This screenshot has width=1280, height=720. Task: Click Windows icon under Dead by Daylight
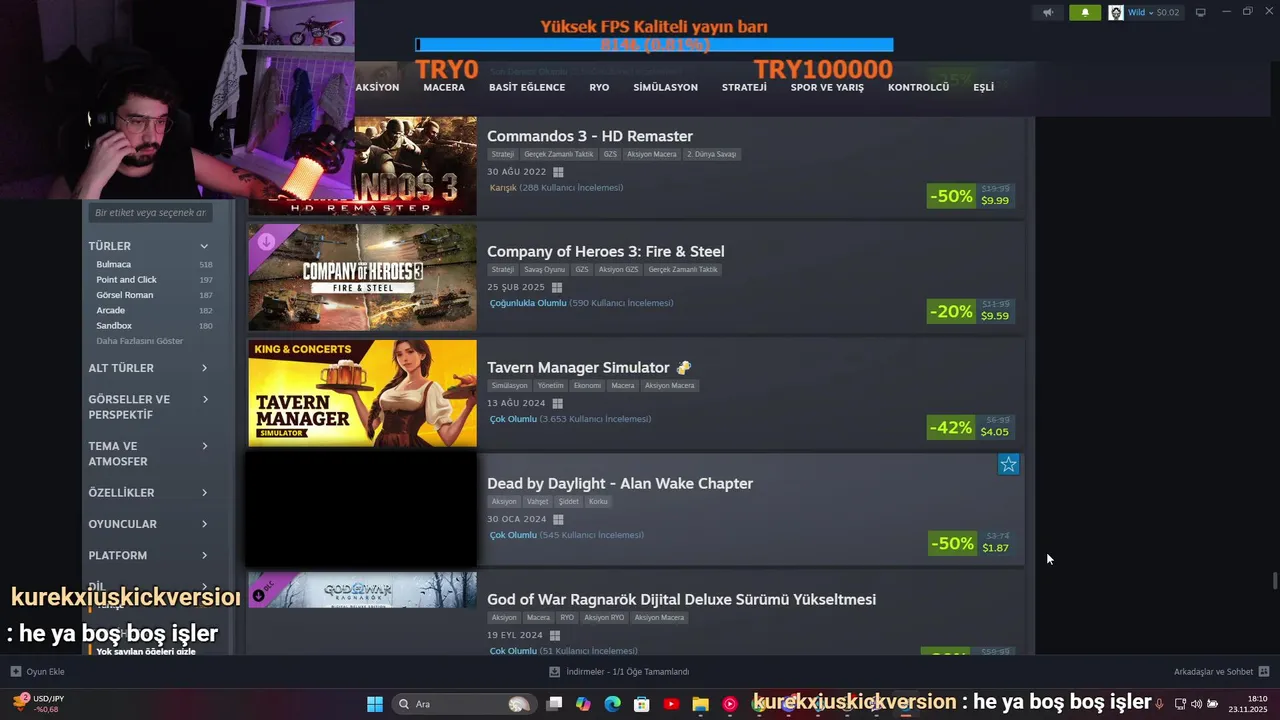[558, 520]
